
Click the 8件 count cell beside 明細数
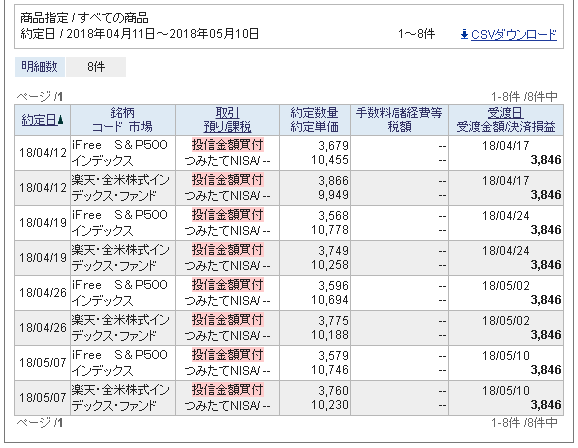96,67
